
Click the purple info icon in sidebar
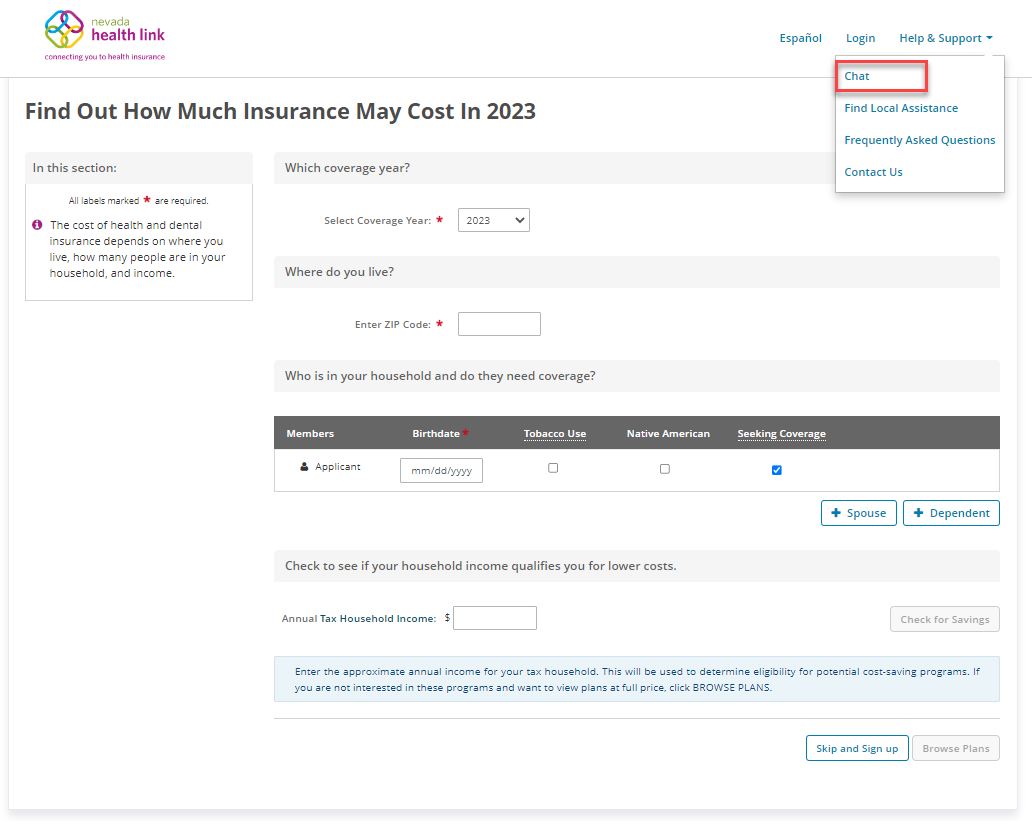[38, 225]
